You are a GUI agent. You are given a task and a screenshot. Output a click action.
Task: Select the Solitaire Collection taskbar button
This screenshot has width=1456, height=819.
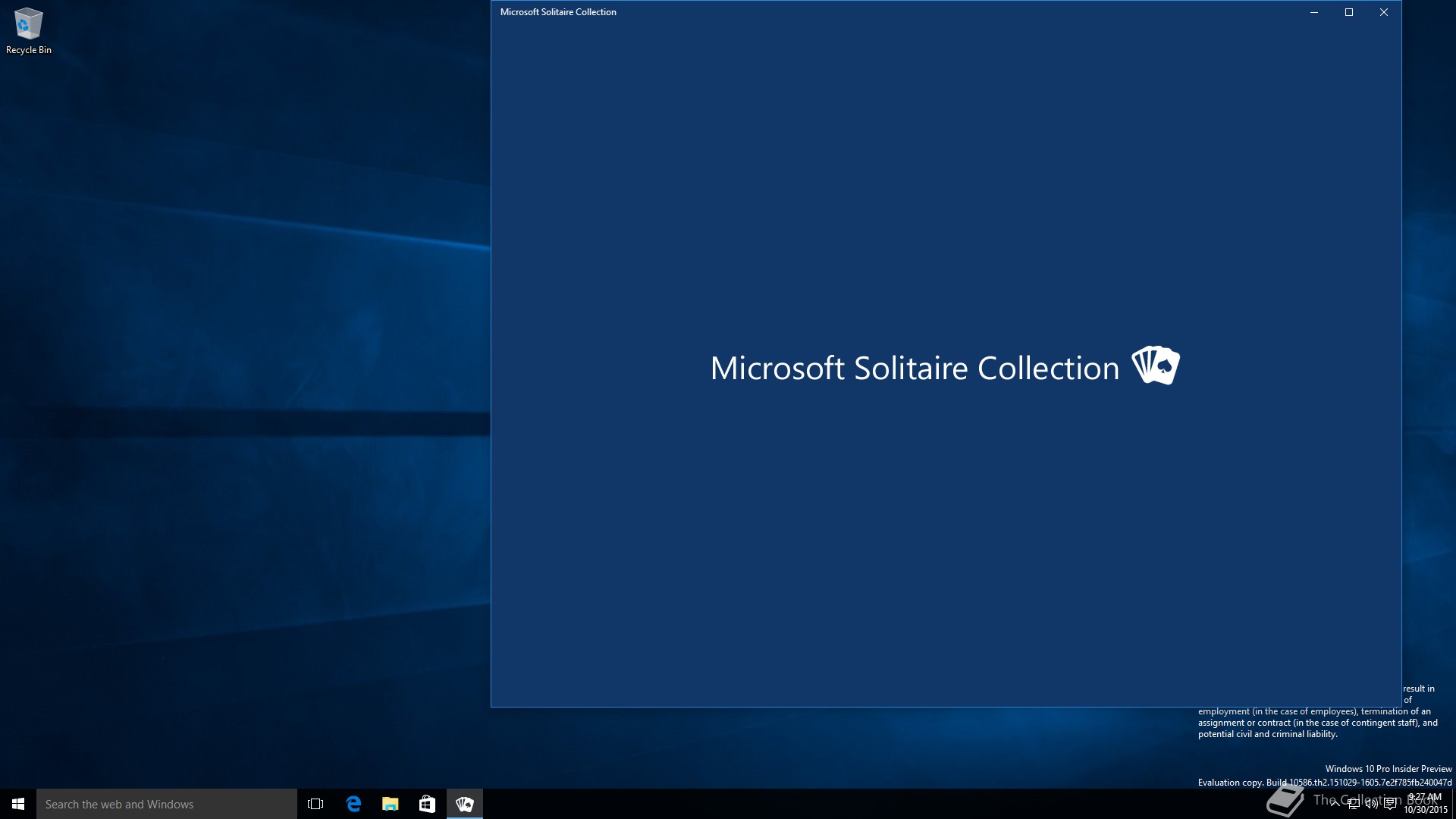(464, 804)
